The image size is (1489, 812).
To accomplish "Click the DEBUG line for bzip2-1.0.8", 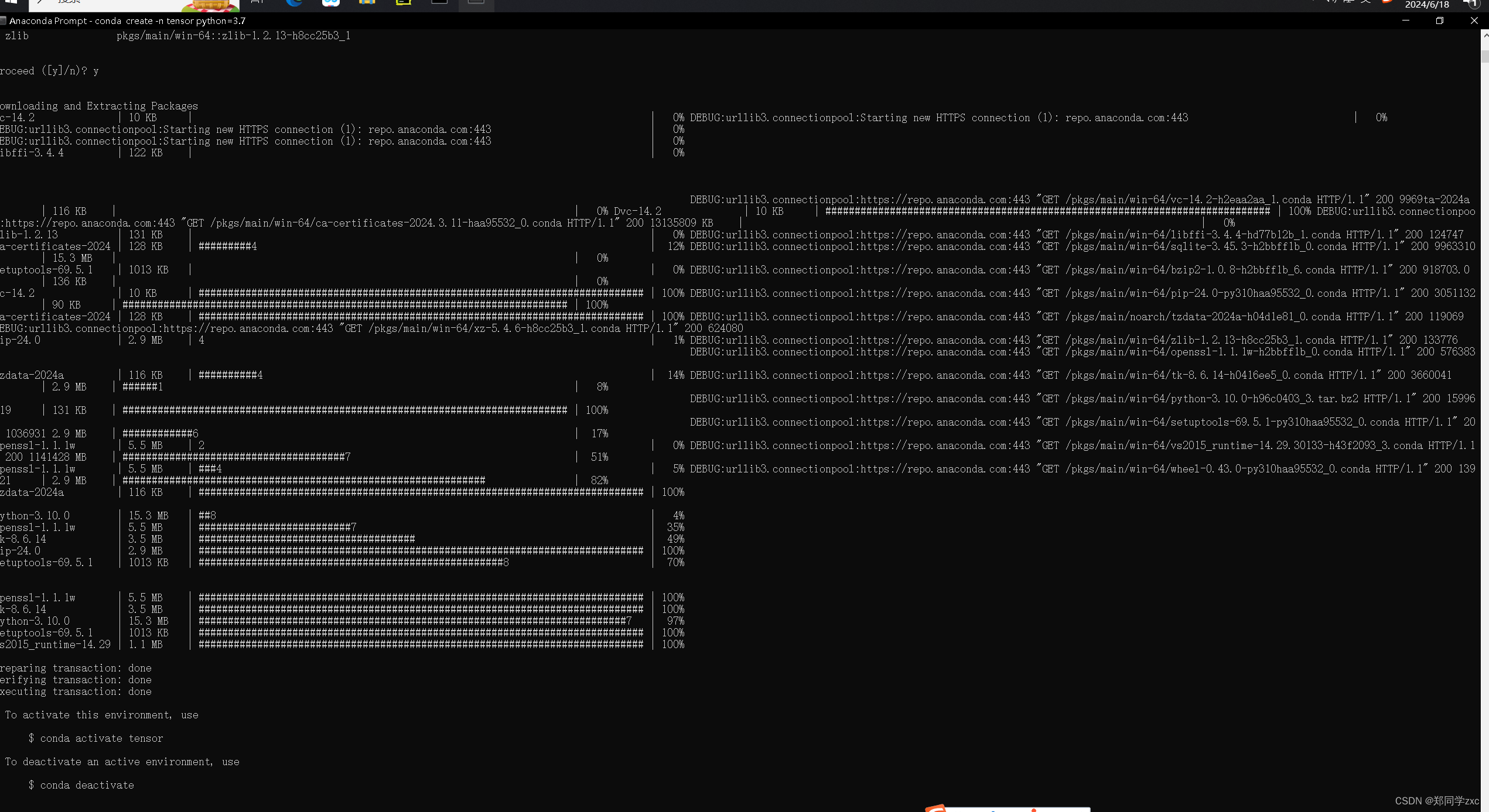I will pos(1080,270).
